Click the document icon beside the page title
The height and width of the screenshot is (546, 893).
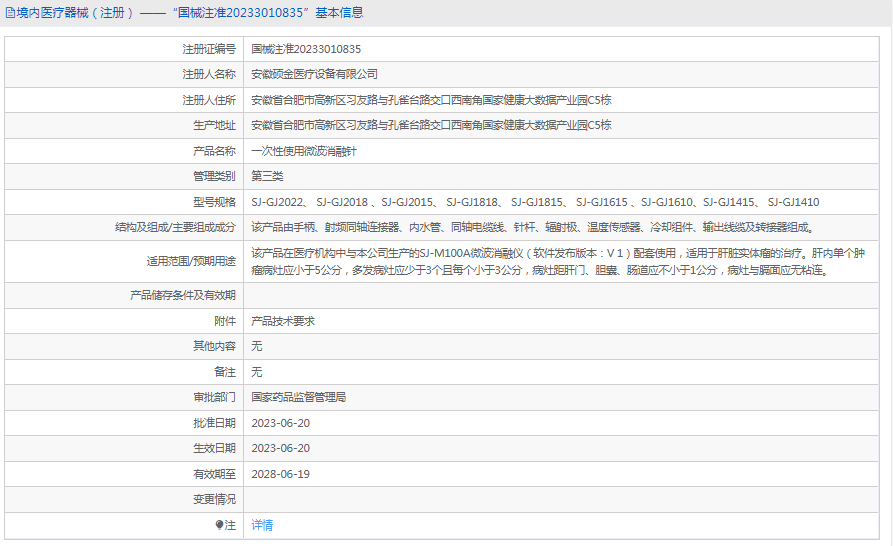tap(10, 13)
